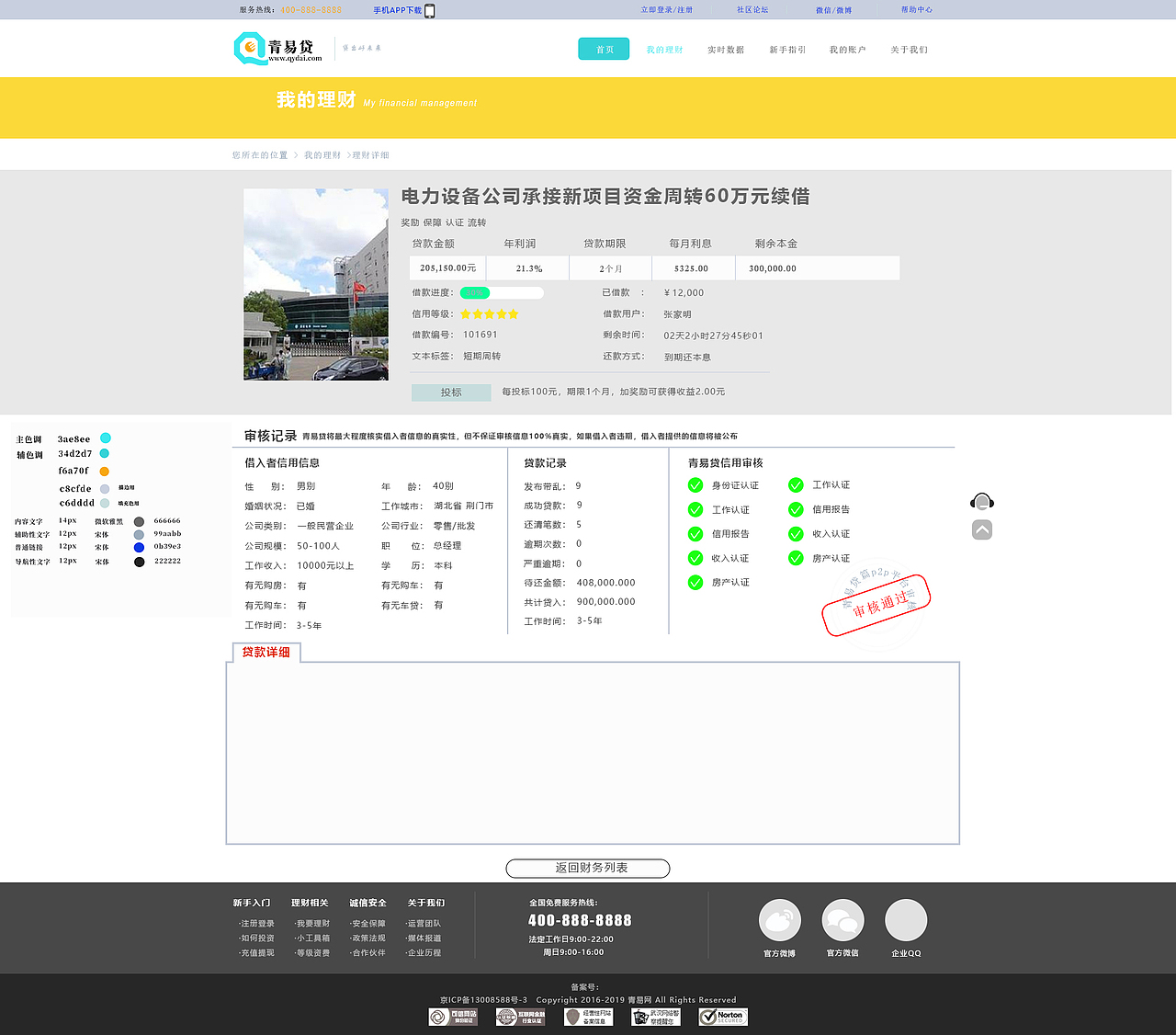The width and height of the screenshot is (1176, 1035).
Task: Click the 返回财务列表 button
Action: 588,868
